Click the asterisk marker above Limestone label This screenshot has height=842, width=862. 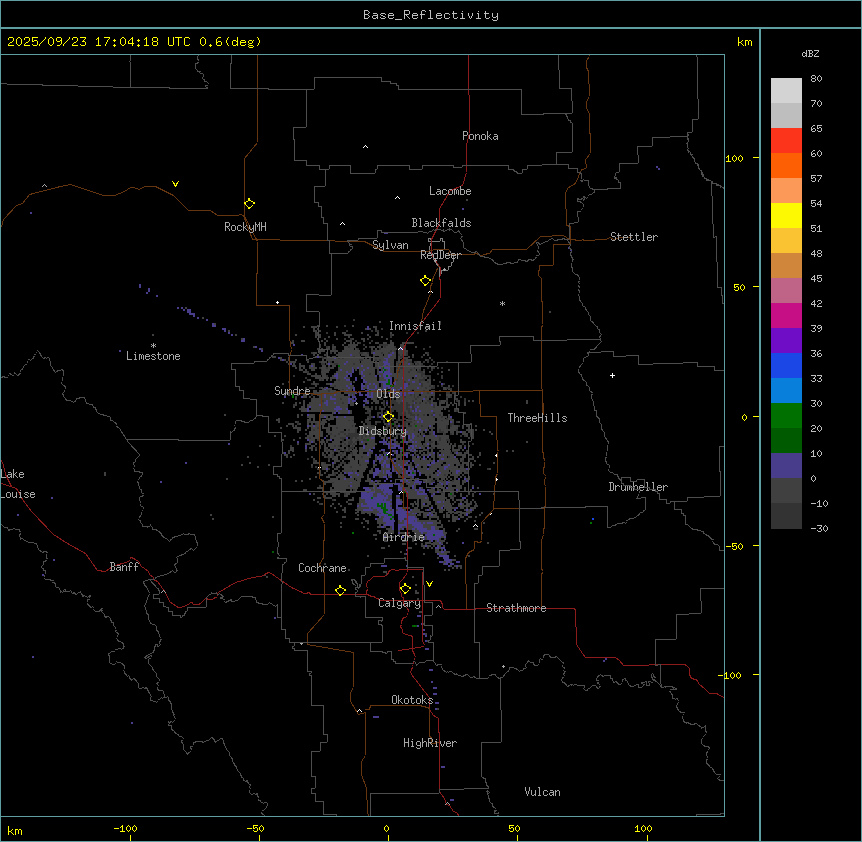[x=153, y=345]
